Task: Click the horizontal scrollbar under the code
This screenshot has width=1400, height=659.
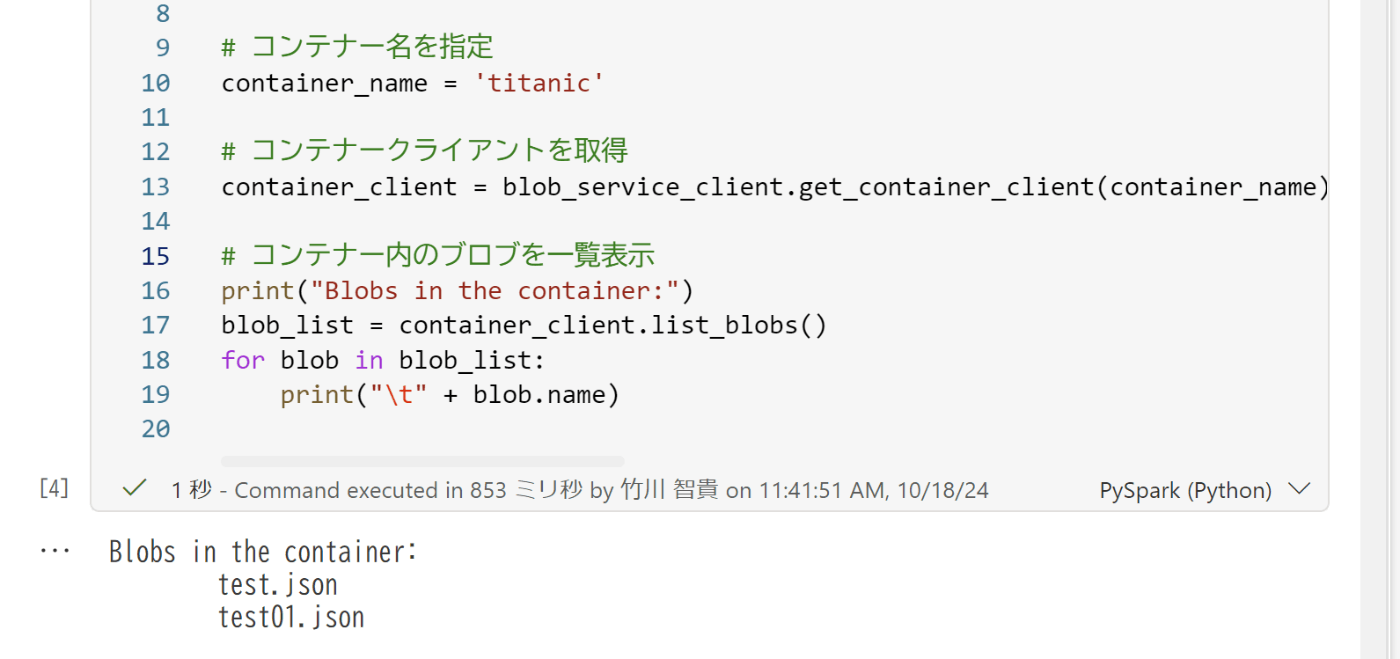Action: click(x=422, y=462)
